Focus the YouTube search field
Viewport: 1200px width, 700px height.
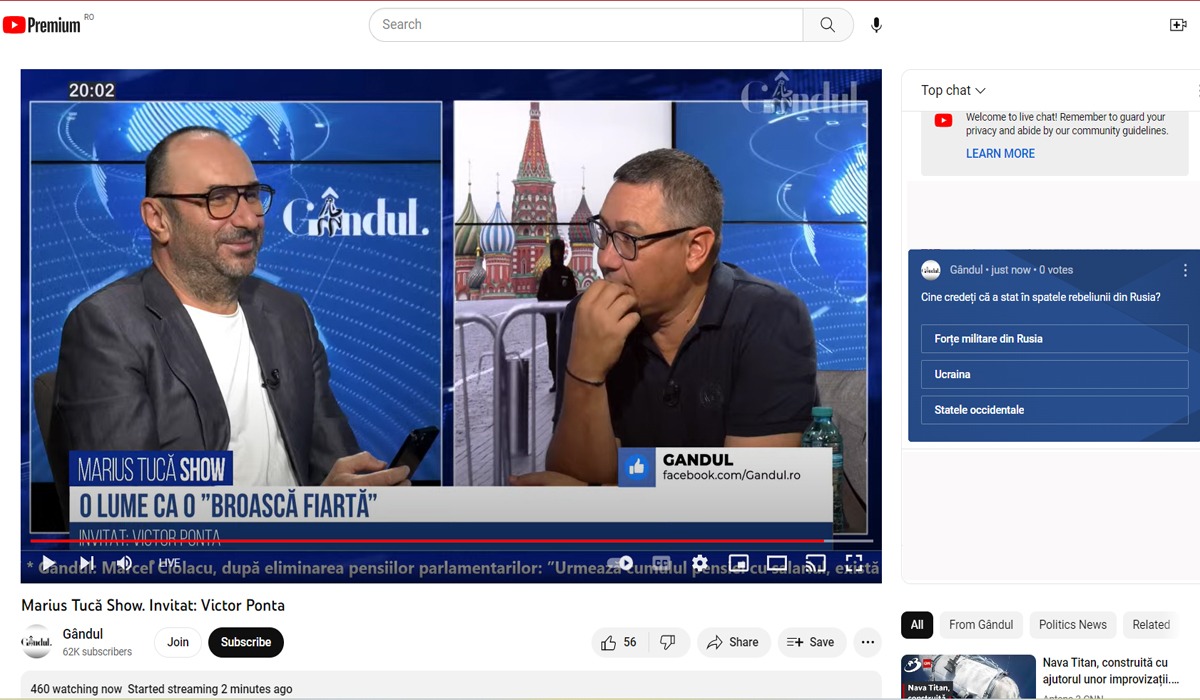586,25
